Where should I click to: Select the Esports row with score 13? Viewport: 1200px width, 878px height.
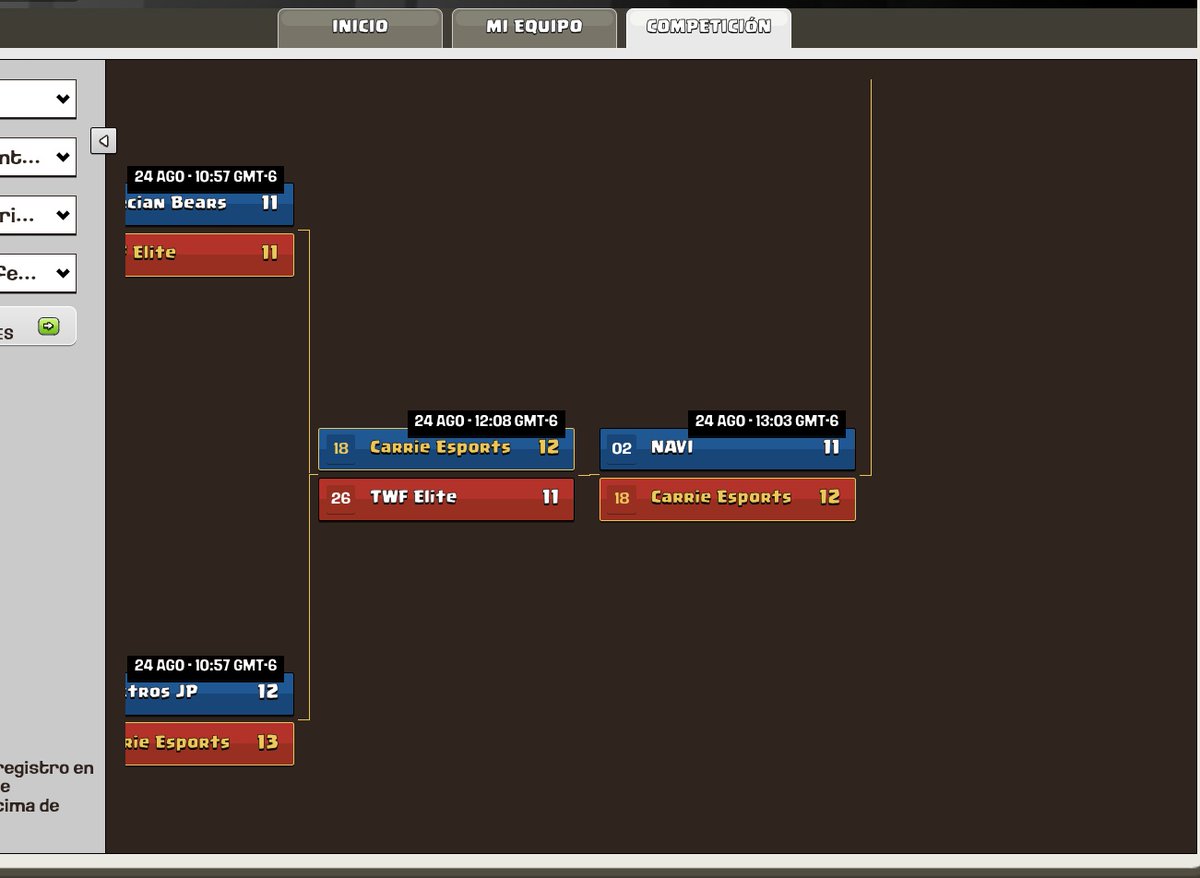pyautogui.click(x=209, y=744)
